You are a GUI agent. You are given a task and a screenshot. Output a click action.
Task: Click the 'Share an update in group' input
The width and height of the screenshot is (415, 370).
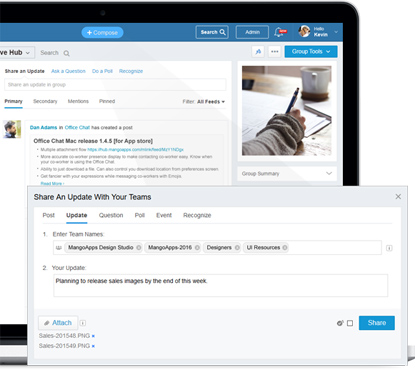(x=115, y=85)
